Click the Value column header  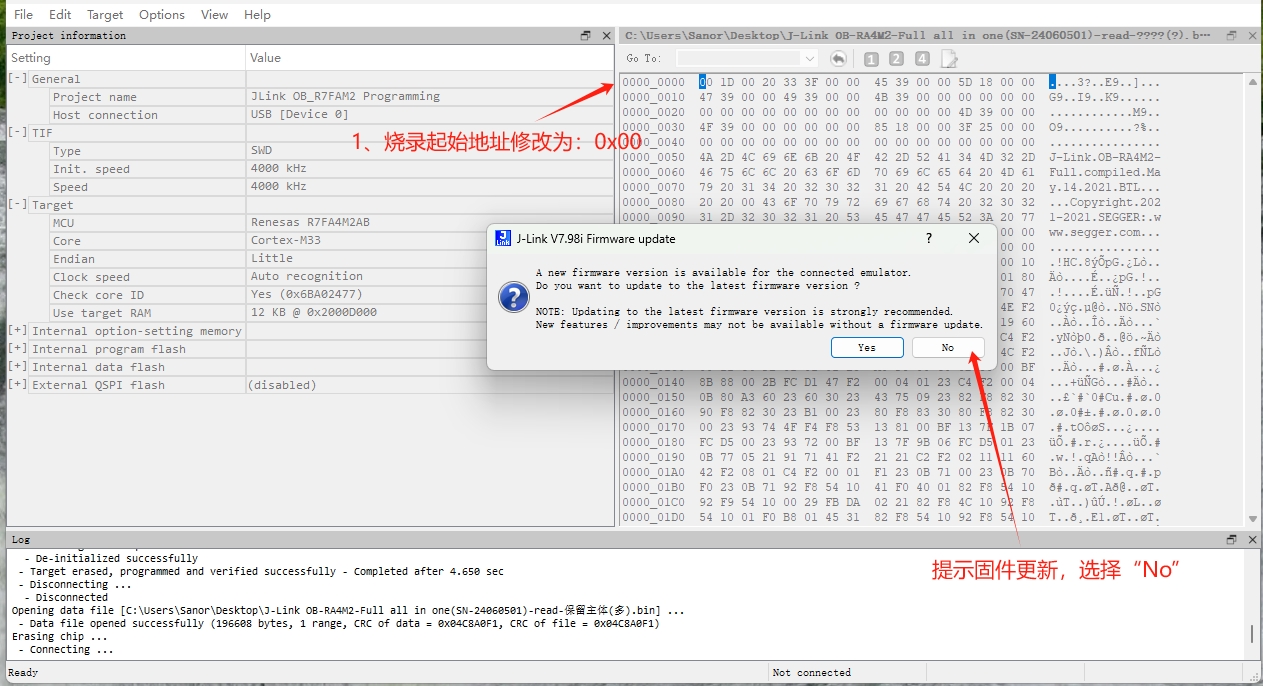pos(430,58)
